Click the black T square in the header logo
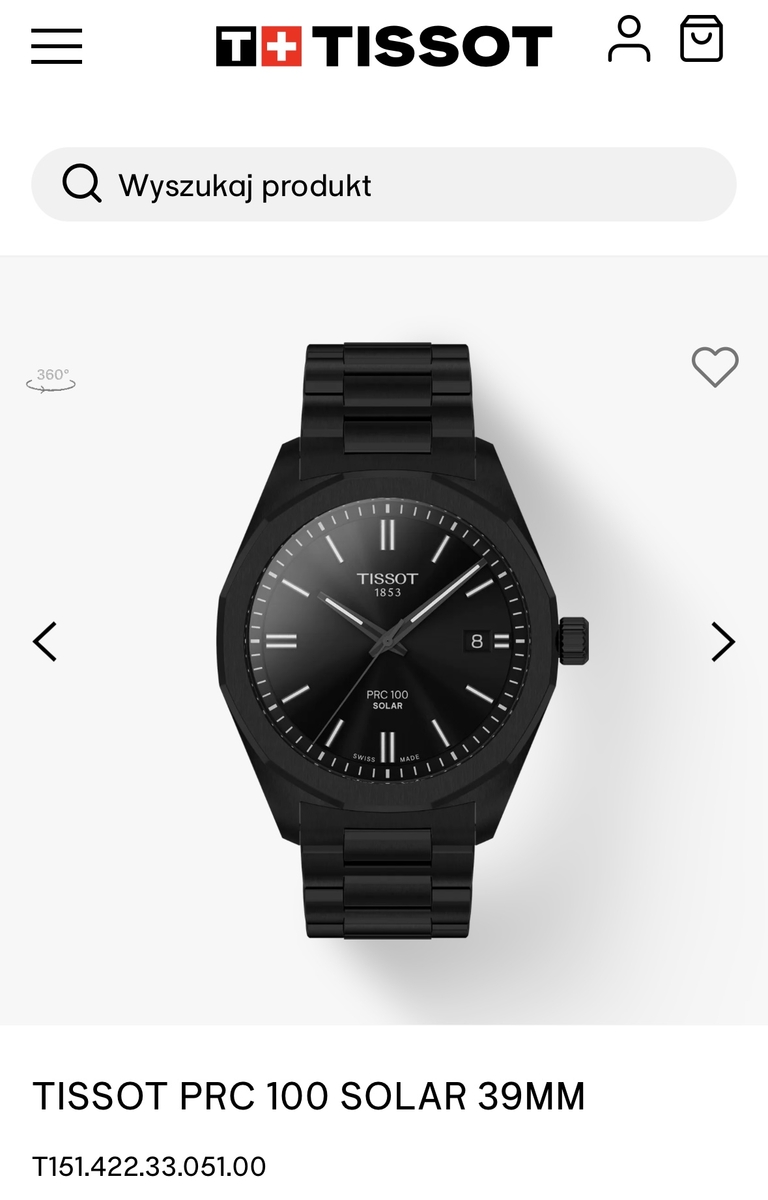768x1200 pixels. (x=237, y=46)
